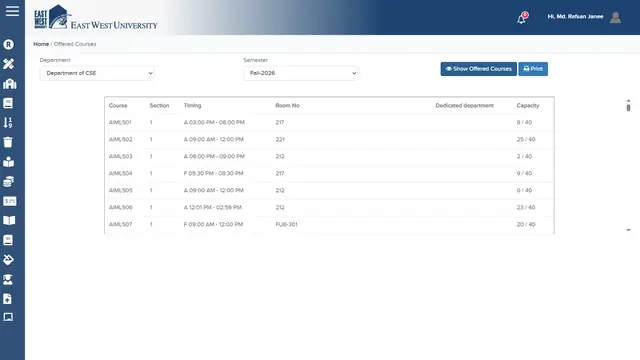Open the pencil and ruler sidebar icon

[9, 64]
